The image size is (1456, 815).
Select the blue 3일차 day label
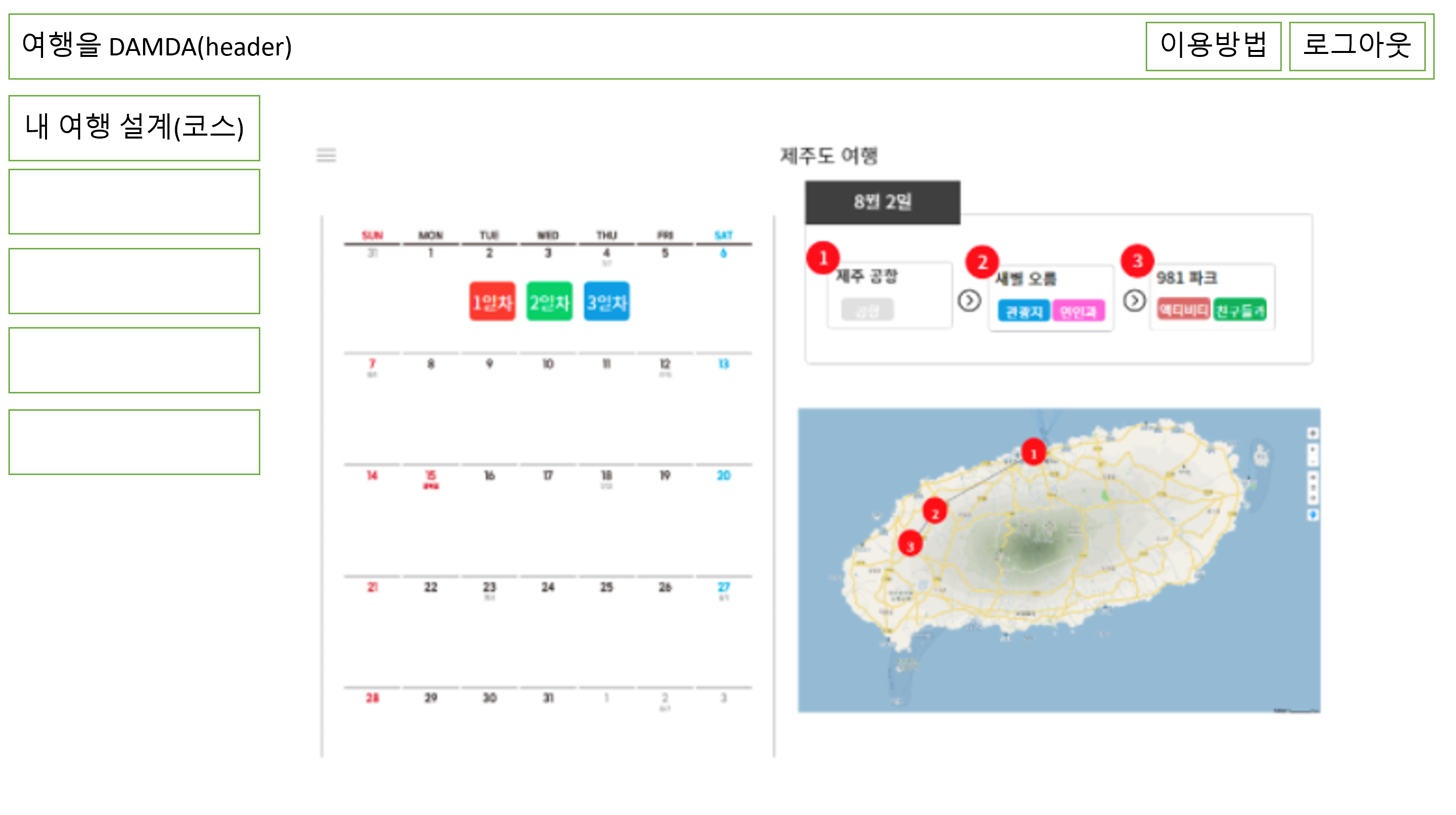[x=606, y=302]
